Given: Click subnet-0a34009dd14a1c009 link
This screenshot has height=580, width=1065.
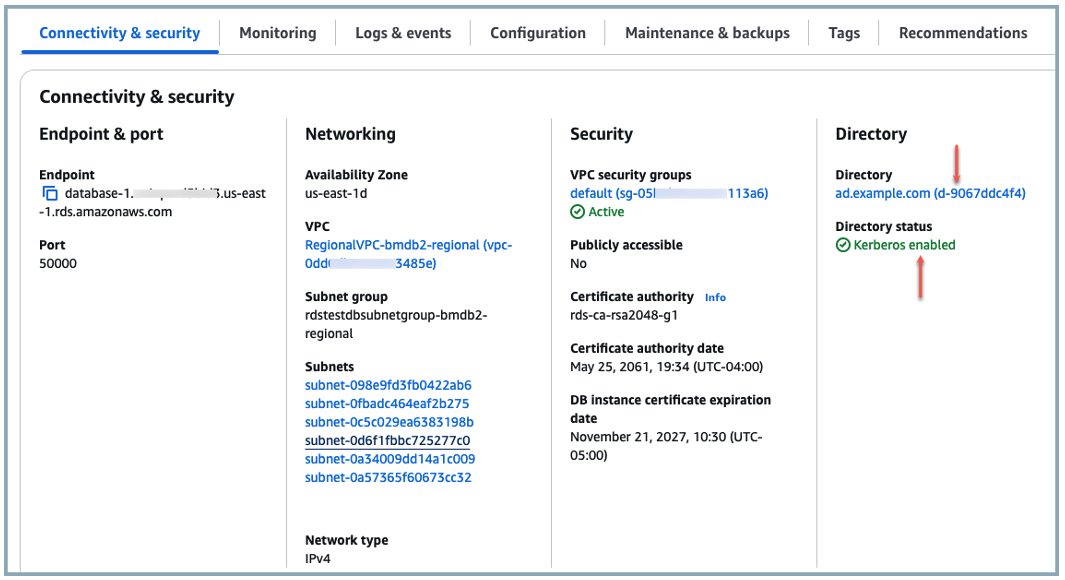Looking at the screenshot, I should tap(389, 459).
